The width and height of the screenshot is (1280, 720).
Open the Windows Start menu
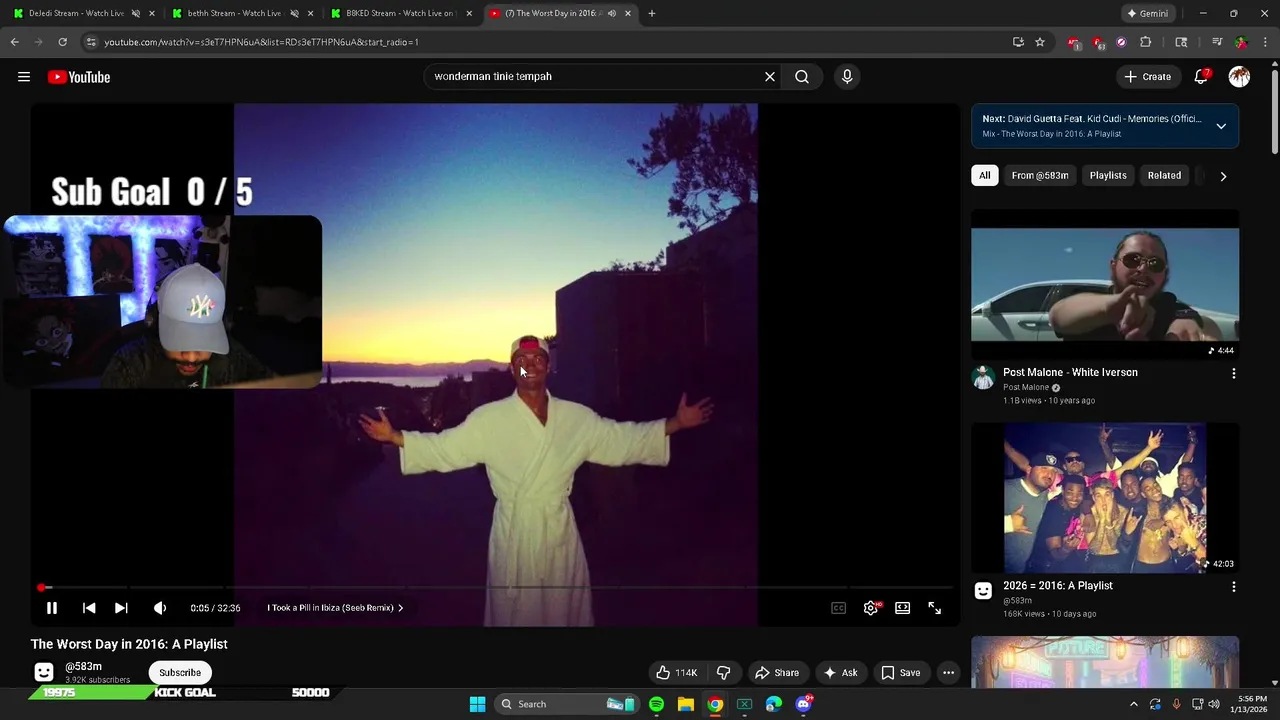pyautogui.click(x=478, y=704)
